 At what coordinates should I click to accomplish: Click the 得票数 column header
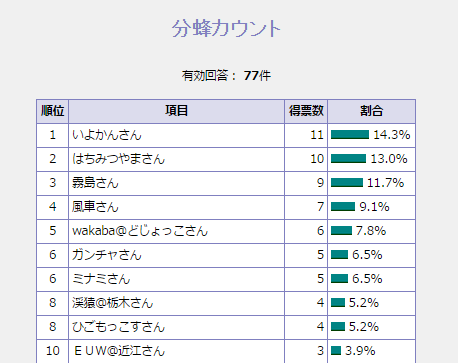tap(306, 111)
